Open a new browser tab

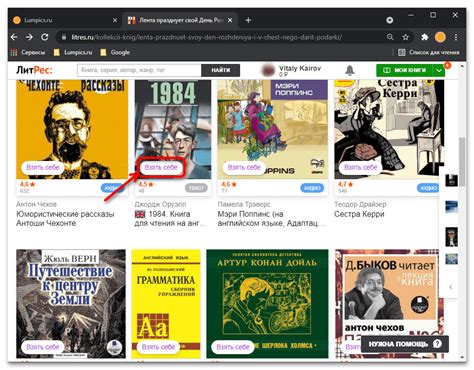point(248,20)
